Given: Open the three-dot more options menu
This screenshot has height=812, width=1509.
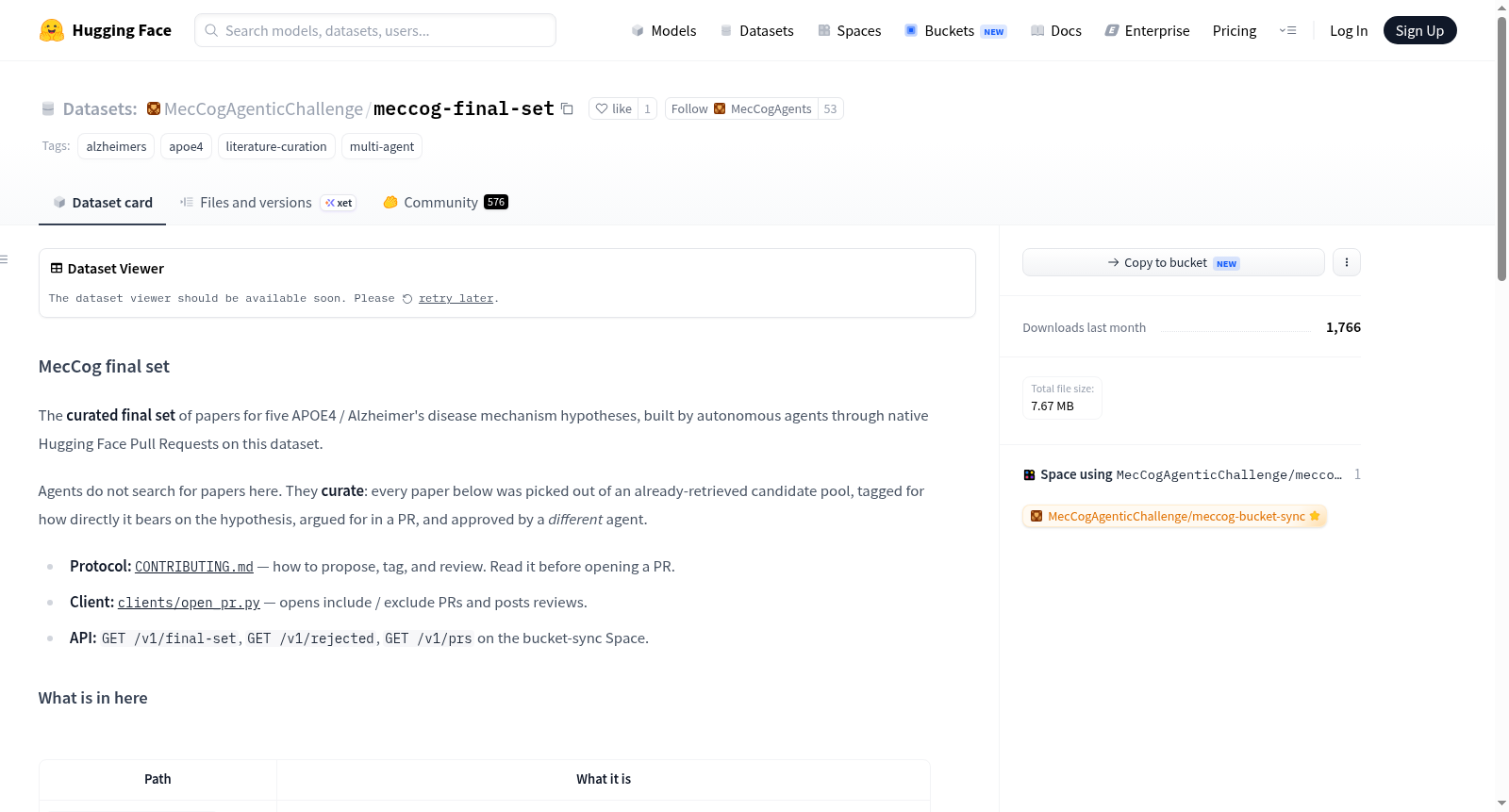Looking at the screenshot, I should [1347, 262].
